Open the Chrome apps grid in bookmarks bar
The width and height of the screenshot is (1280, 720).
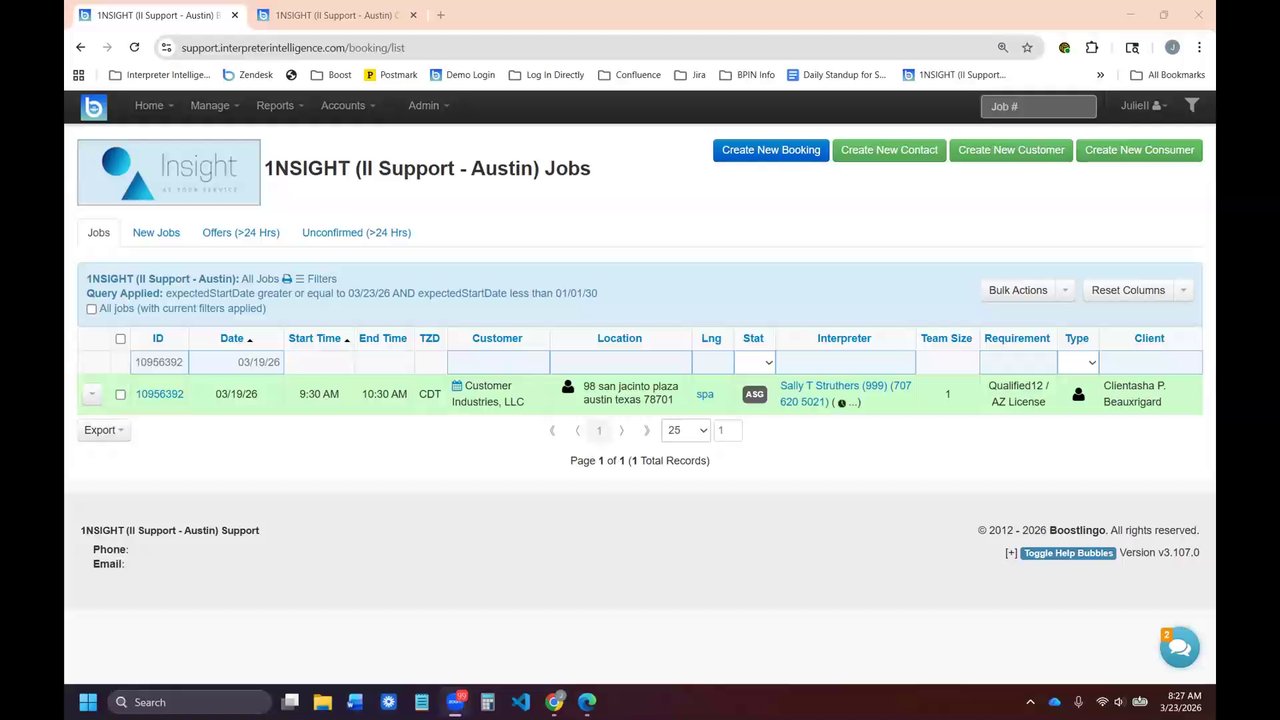pos(79,75)
